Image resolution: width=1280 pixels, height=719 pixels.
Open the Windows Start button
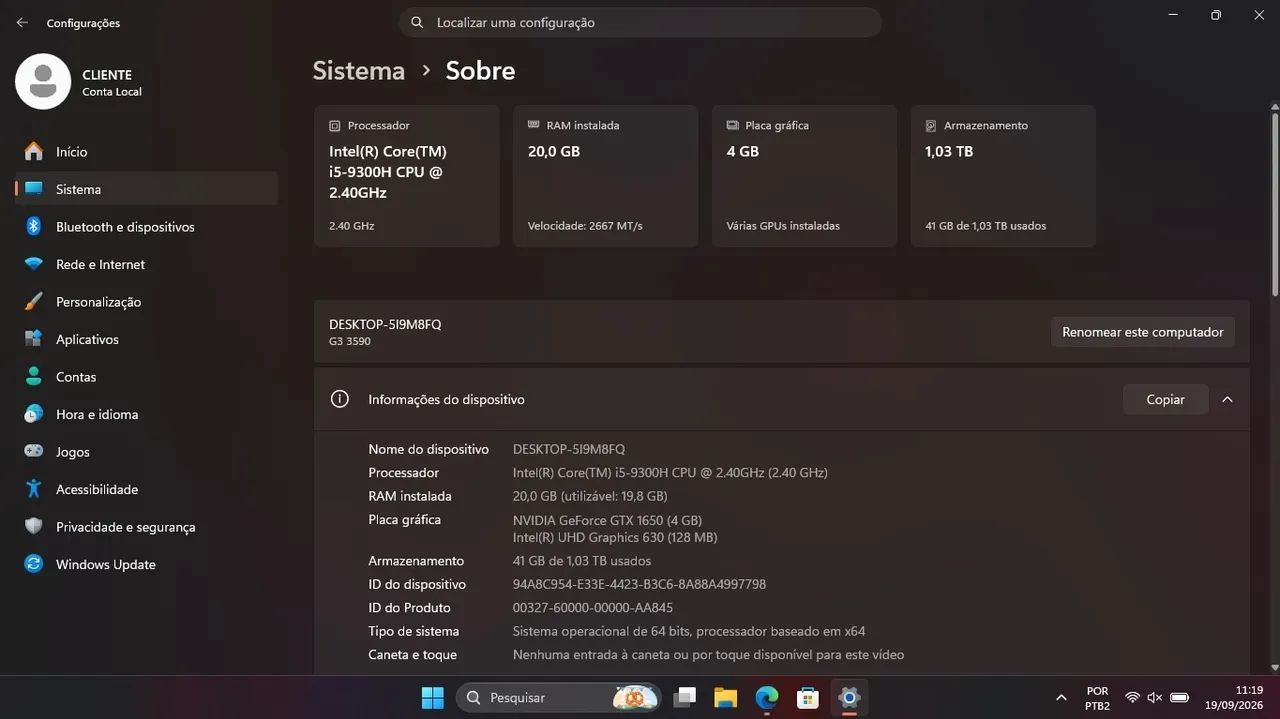click(x=433, y=697)
